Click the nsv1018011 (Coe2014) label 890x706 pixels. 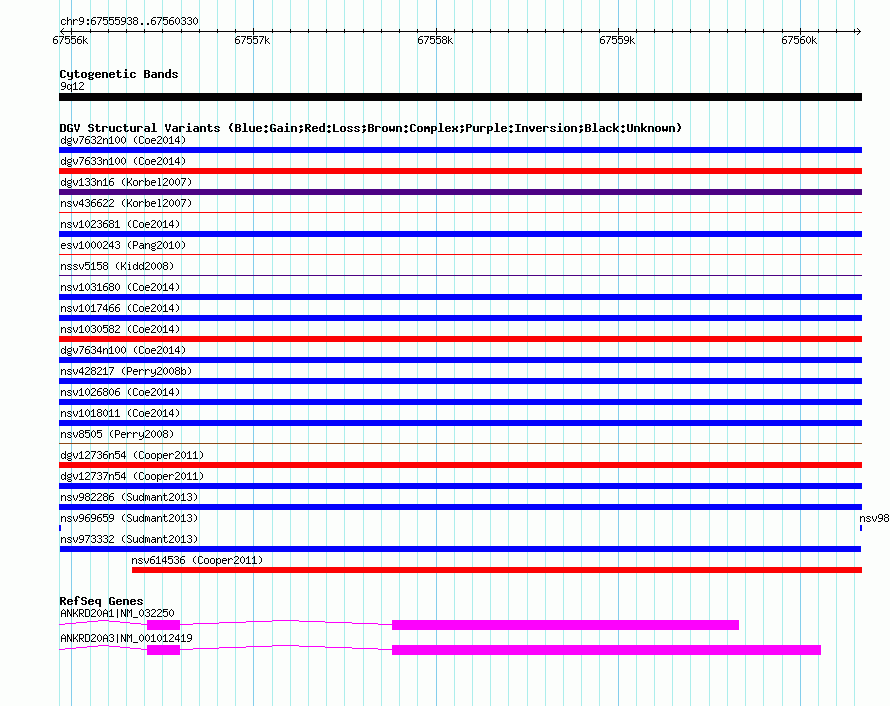(120, 413)
